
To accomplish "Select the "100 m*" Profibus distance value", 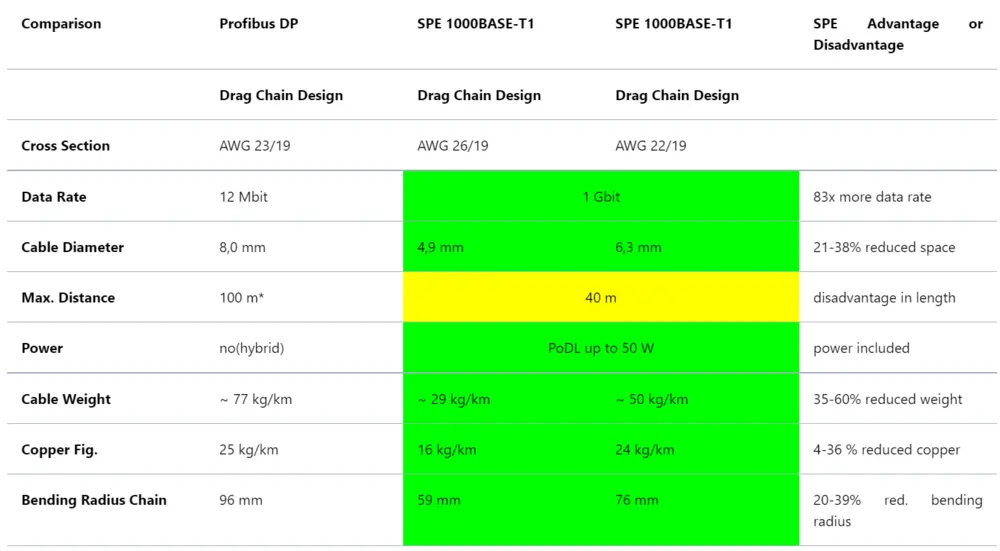I will coord(243,298).
